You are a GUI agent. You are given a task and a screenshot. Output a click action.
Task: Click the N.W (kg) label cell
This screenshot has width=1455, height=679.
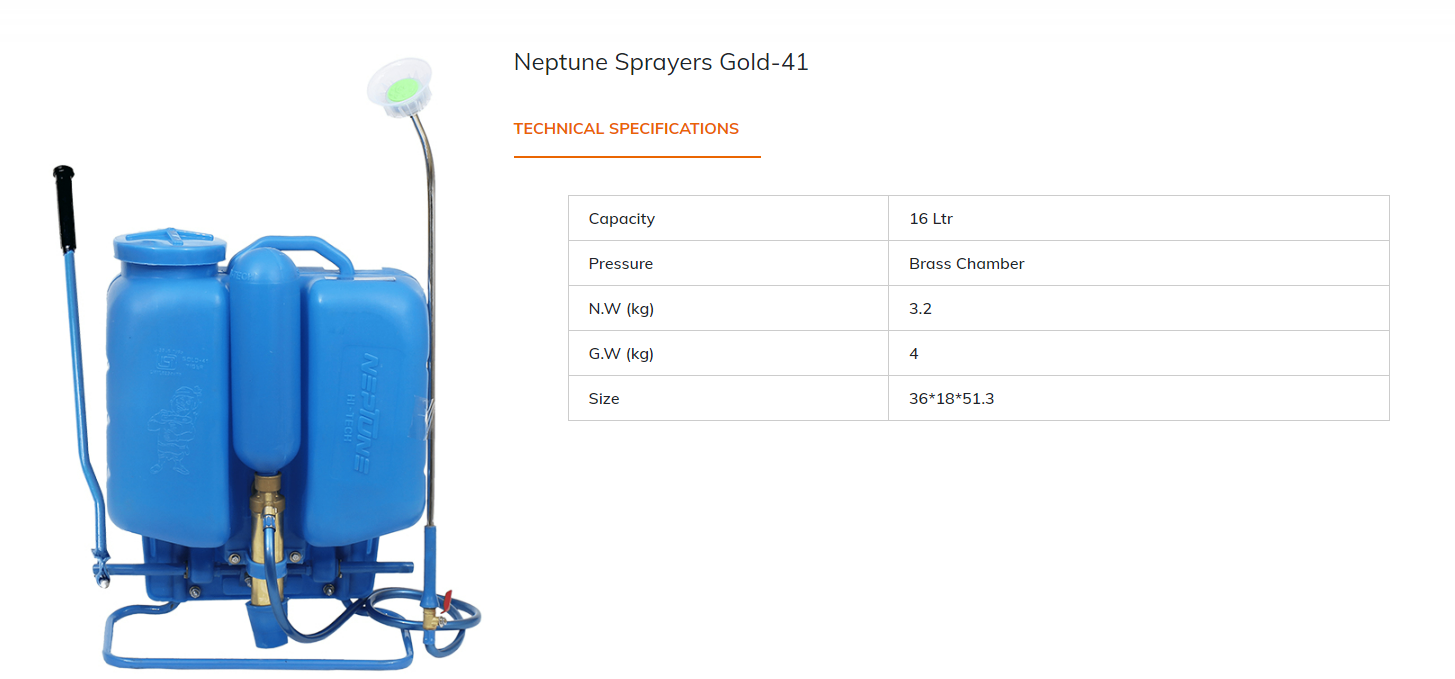620,309
